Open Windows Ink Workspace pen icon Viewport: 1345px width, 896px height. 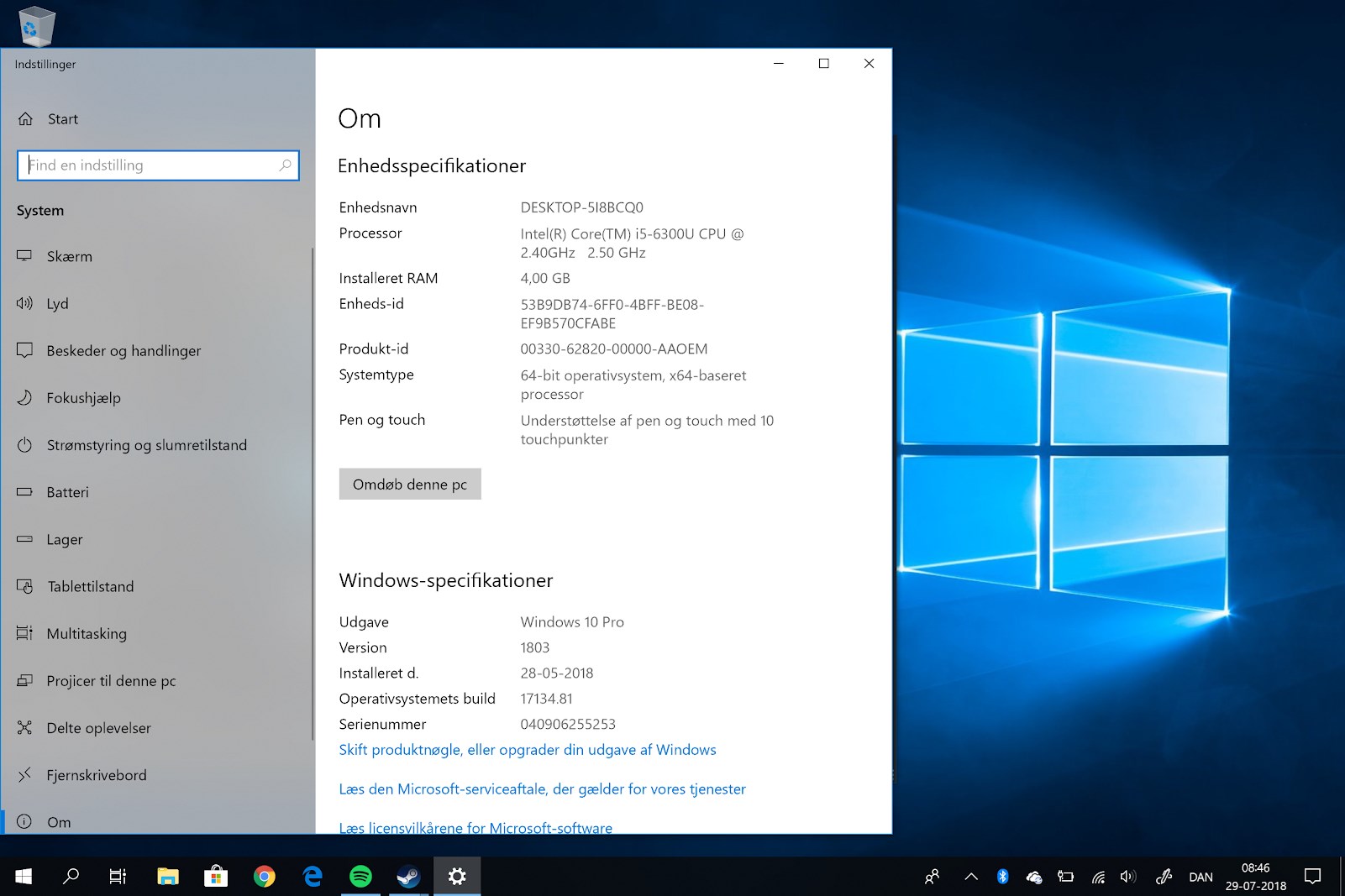point(1164,877)
